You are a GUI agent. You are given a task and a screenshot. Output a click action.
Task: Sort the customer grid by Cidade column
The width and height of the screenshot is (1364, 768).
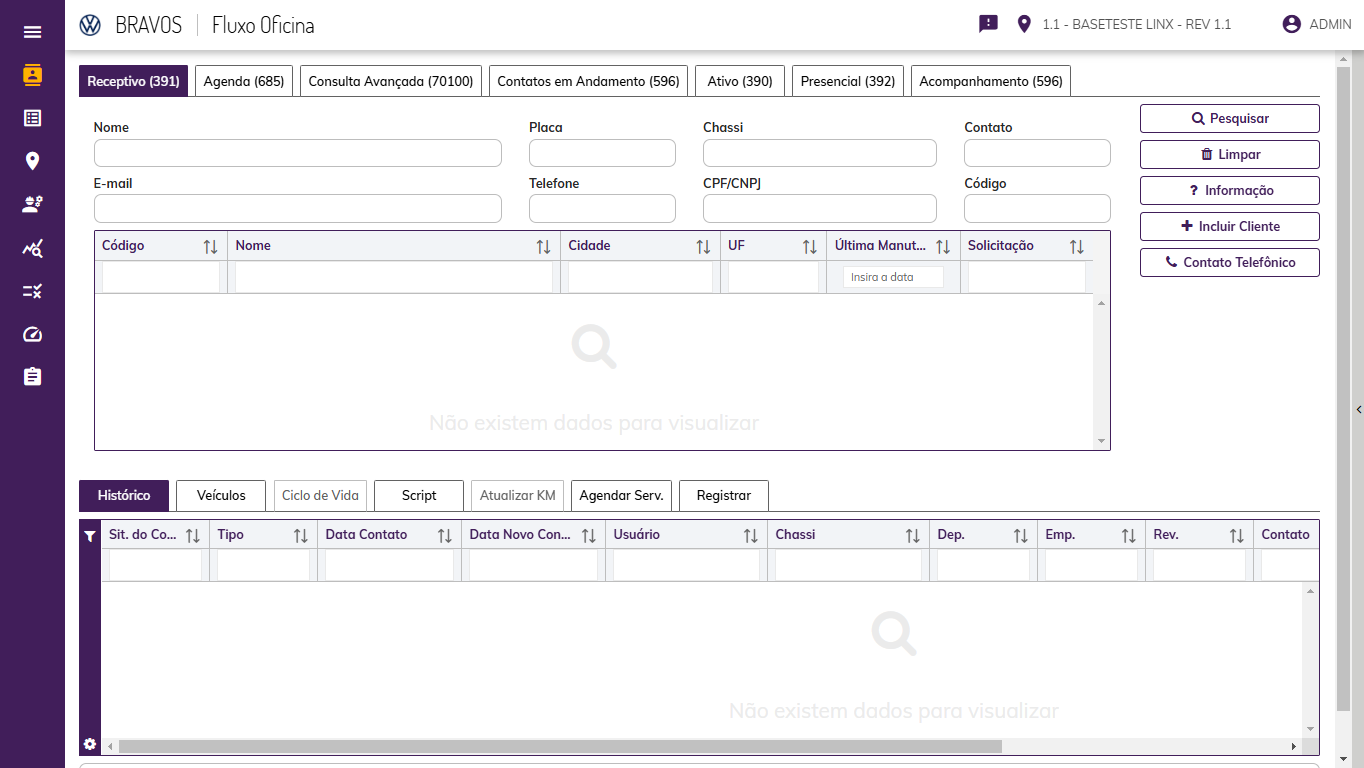[703, 247]
